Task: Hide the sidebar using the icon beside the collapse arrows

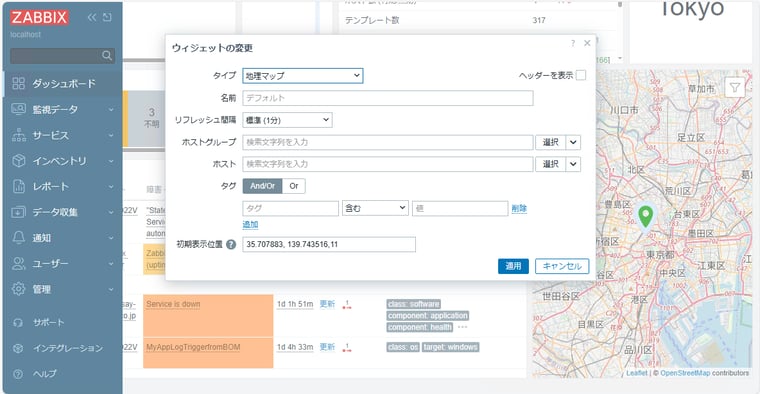Action: (107, 17)
